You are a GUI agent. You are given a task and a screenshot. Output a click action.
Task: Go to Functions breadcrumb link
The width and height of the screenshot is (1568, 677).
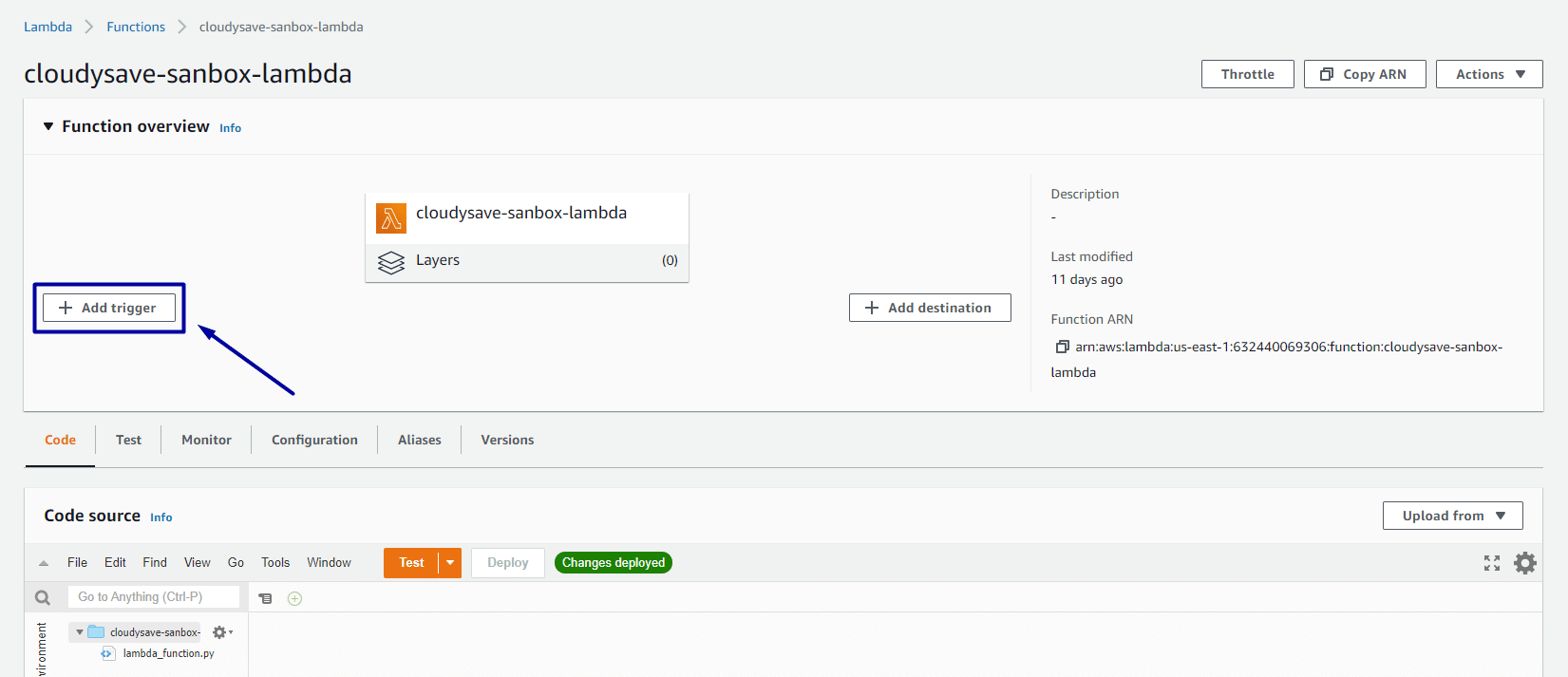136,27
